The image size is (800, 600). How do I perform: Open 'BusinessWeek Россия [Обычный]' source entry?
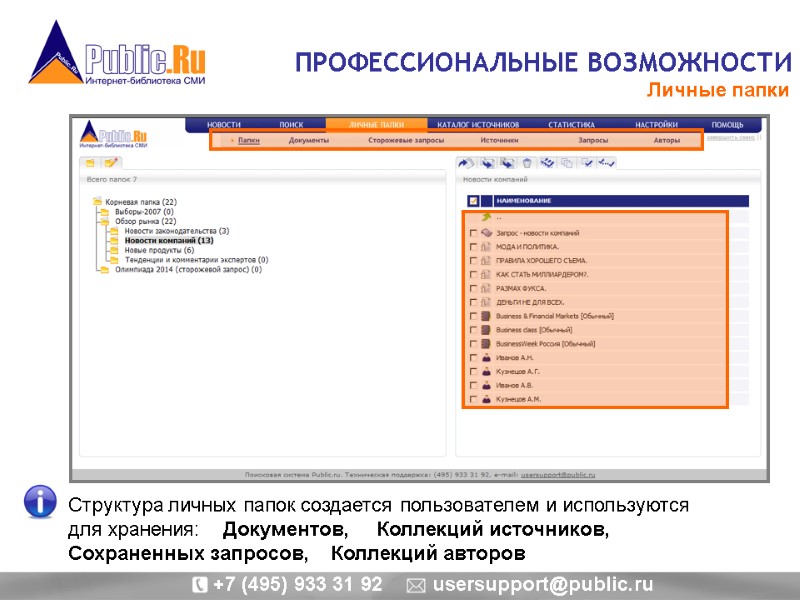click(x=545, y=343)
